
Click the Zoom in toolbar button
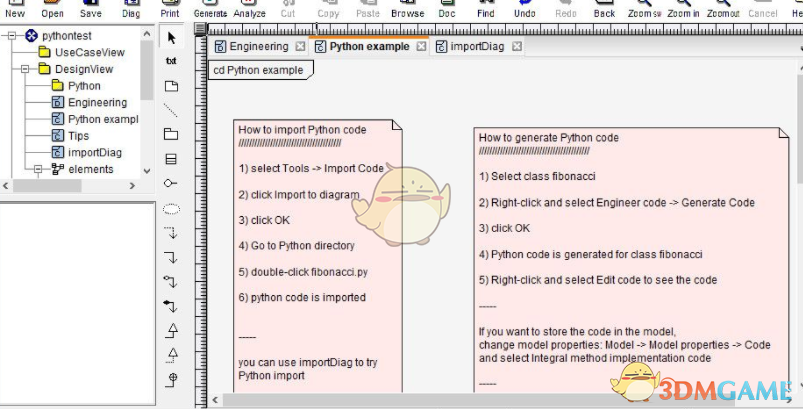point(684,9)
